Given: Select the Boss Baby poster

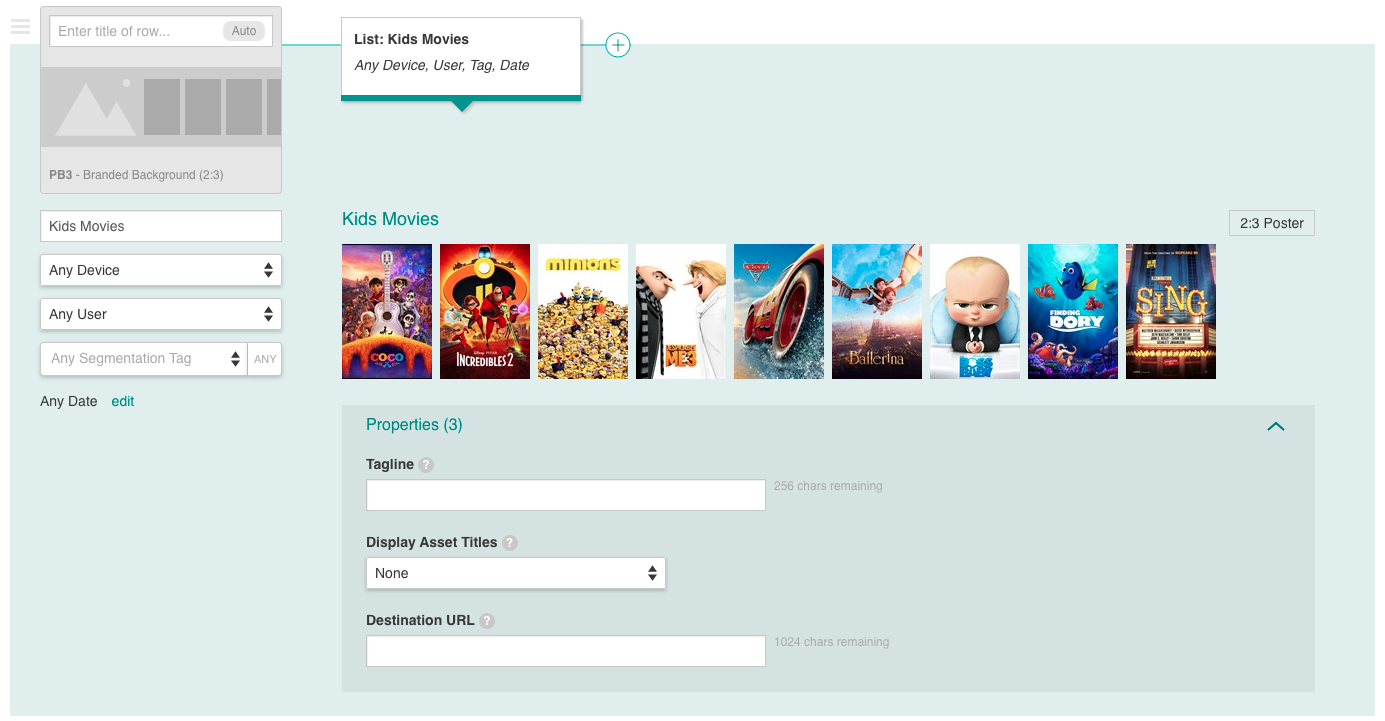Looking at the screenshot, I should pyautogui.click(x=975, y=312).
